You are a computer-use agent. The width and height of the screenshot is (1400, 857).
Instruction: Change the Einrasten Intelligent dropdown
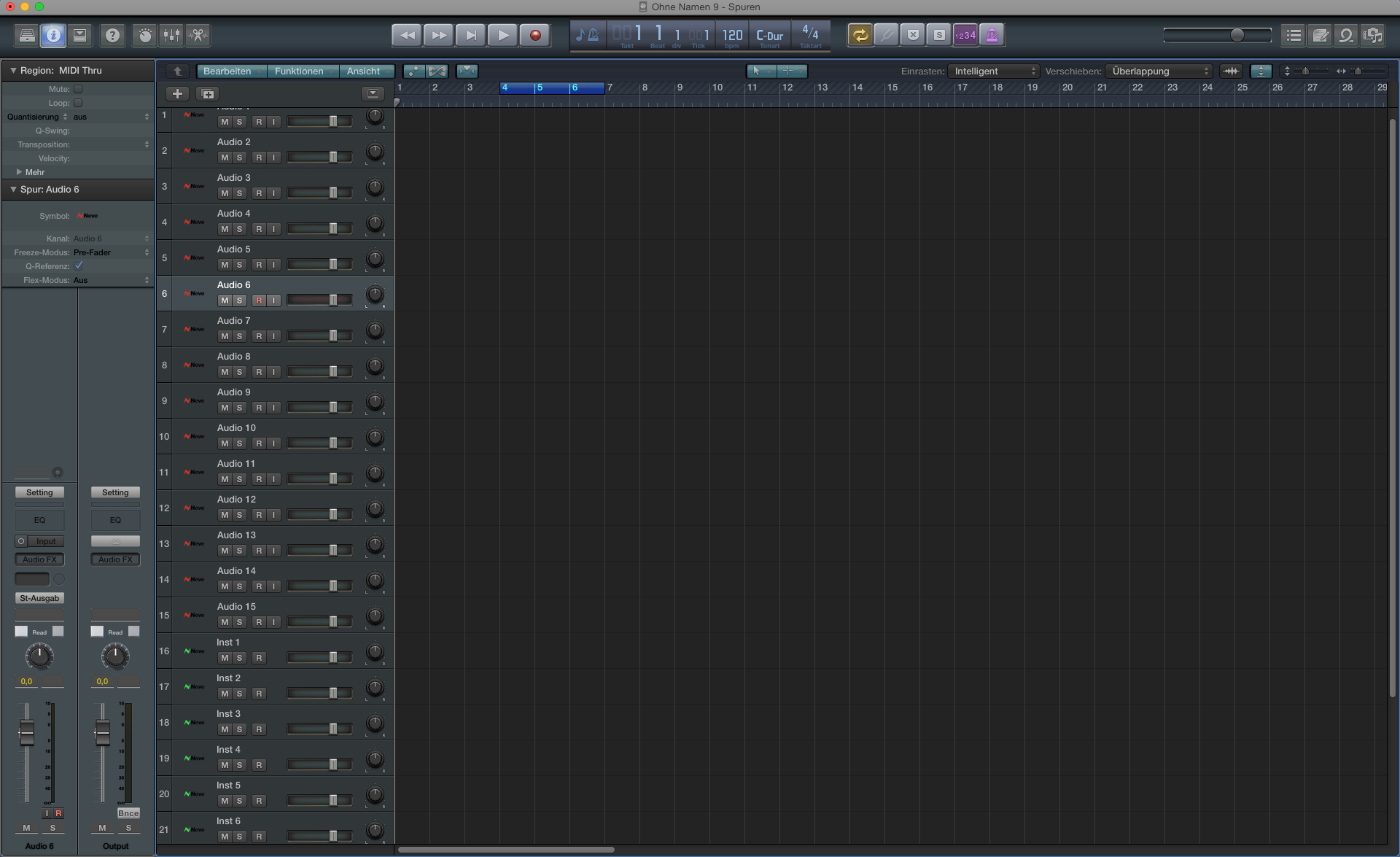(x=994, y=71)
